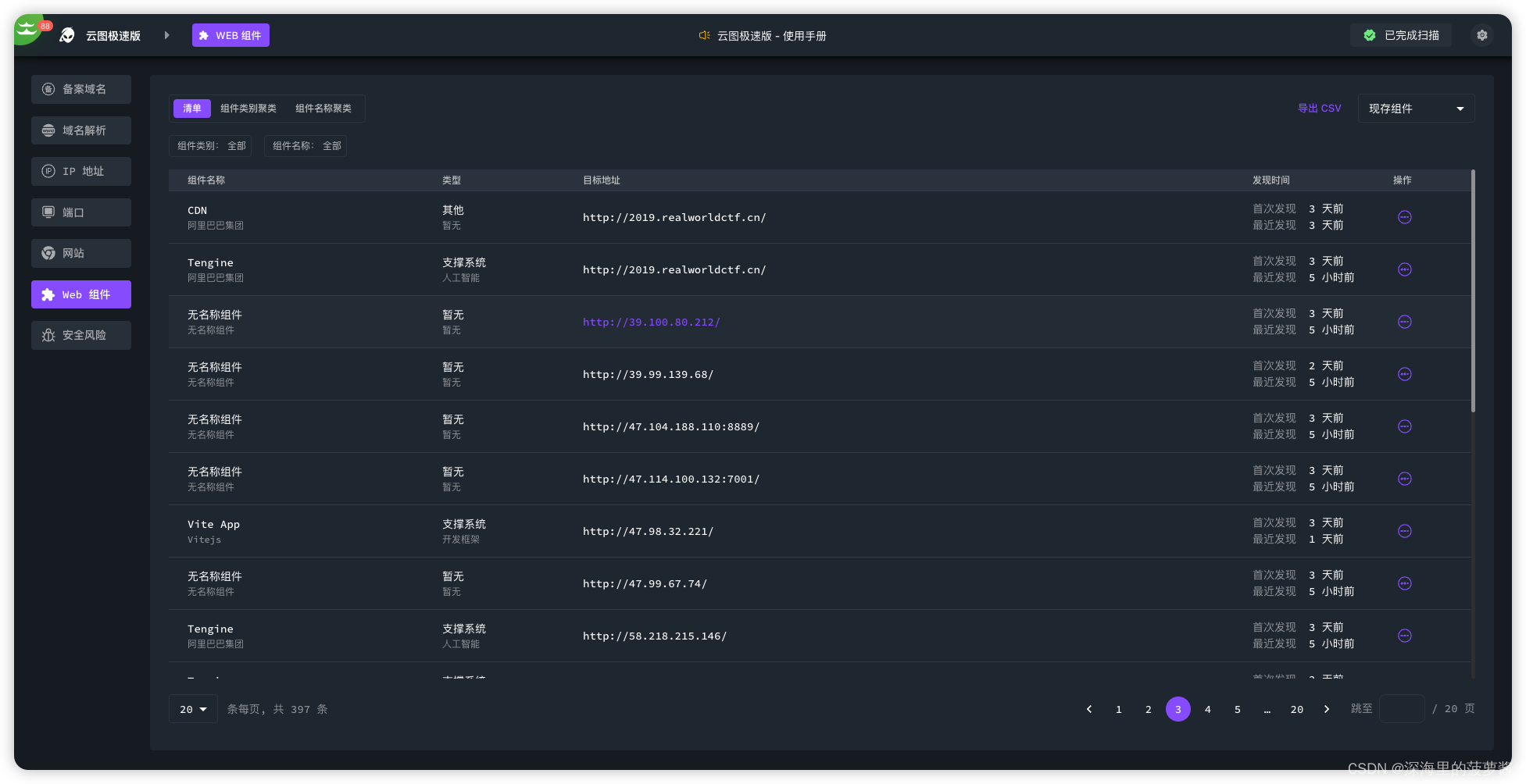The width and height of the screenshot is (1526, 784).
Task: Open actions menu for Tengine realworldctf row
Action: tap(1404, 269)
